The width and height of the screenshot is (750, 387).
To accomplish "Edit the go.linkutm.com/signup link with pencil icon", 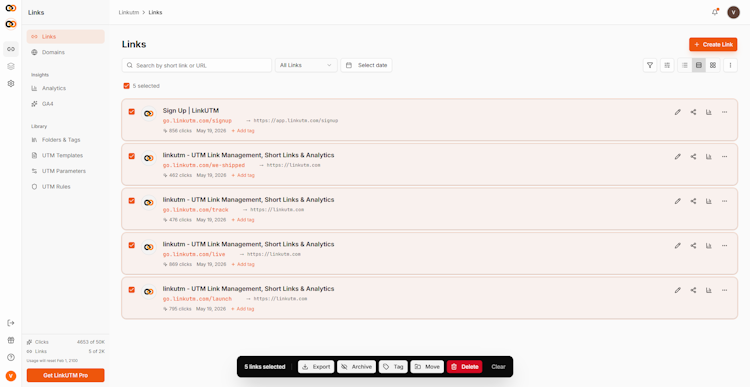I will pyautogui.click(x=677, y=112).
